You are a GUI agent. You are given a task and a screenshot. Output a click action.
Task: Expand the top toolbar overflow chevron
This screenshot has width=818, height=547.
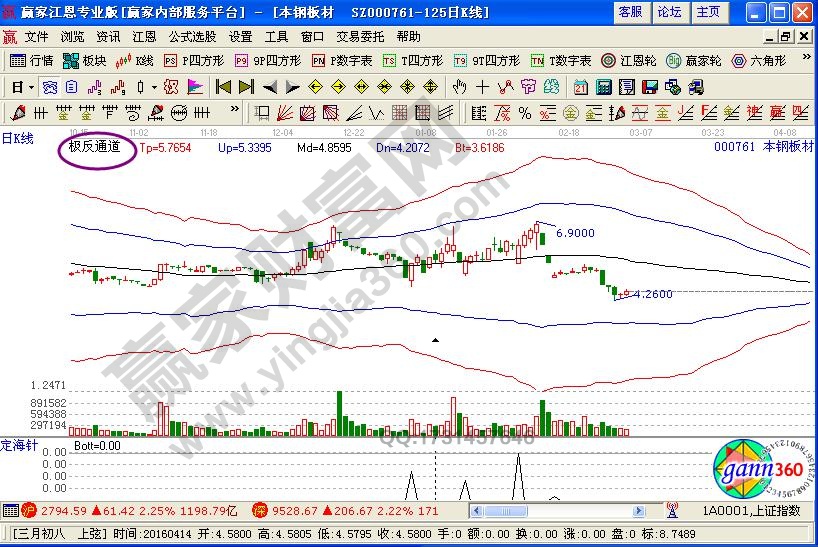click(x=807, y=57)
